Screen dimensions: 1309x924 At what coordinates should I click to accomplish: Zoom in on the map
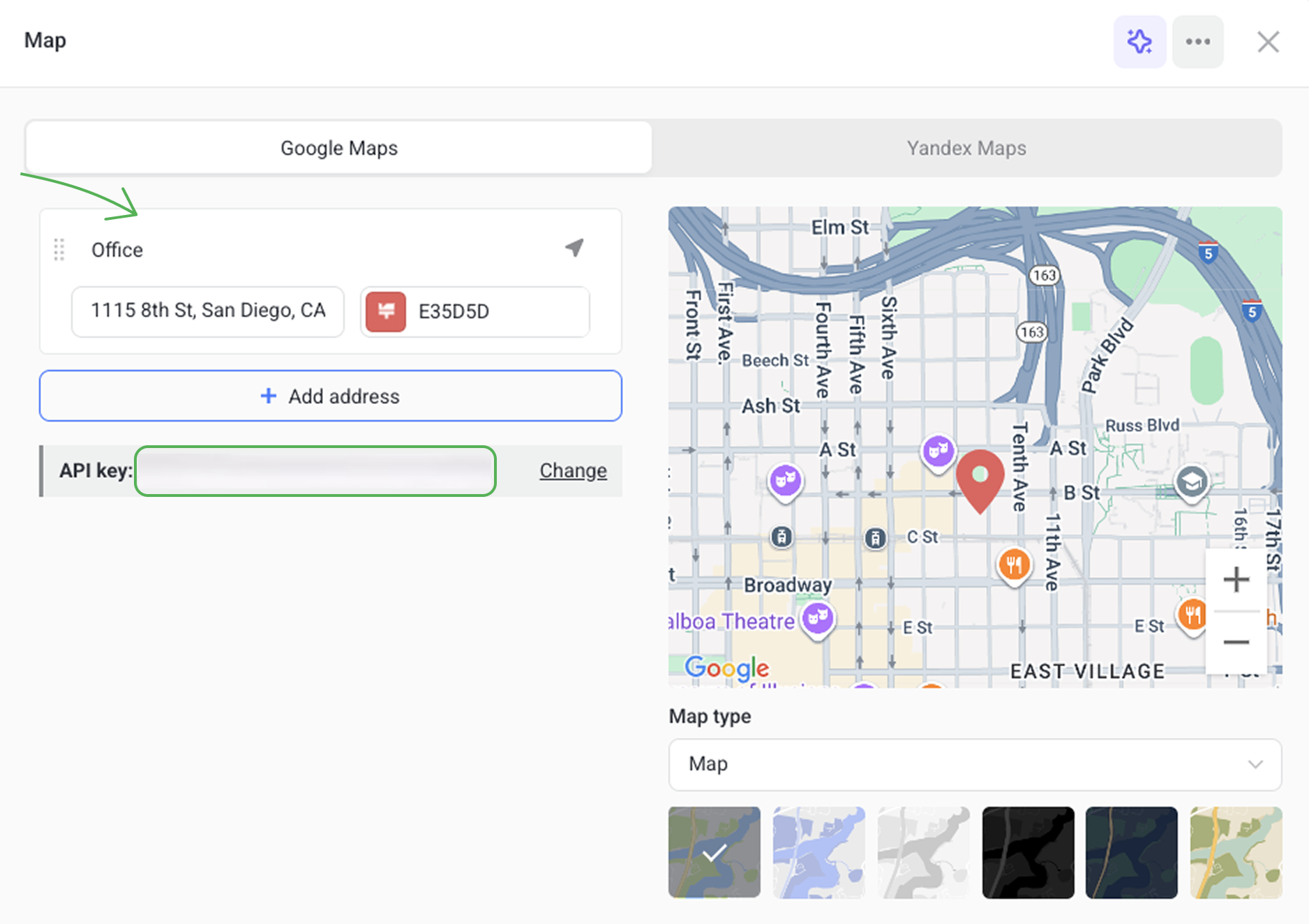click(1236, 579)
